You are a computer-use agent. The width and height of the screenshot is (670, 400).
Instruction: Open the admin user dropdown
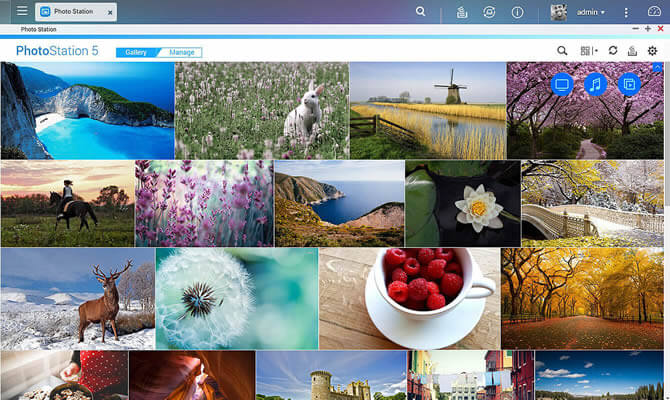click(590, 12)
